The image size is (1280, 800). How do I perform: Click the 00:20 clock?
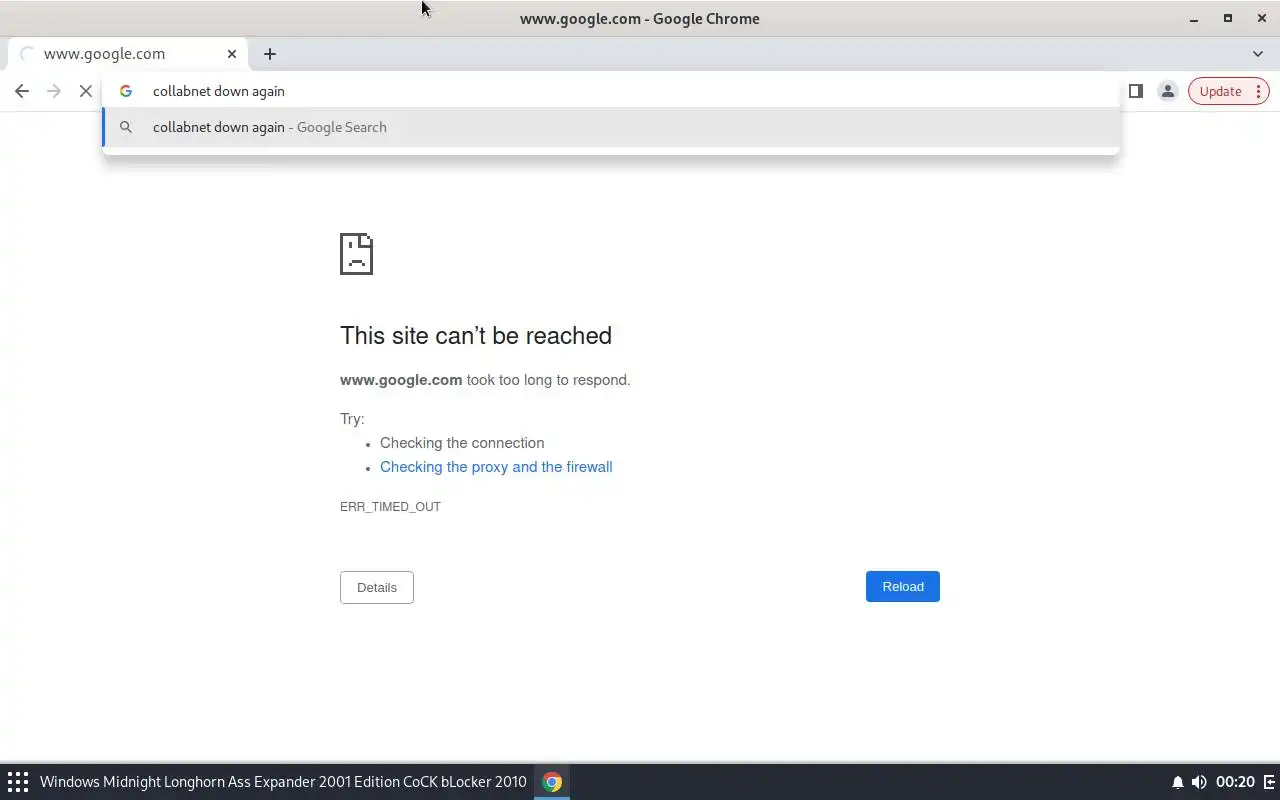1235,782
